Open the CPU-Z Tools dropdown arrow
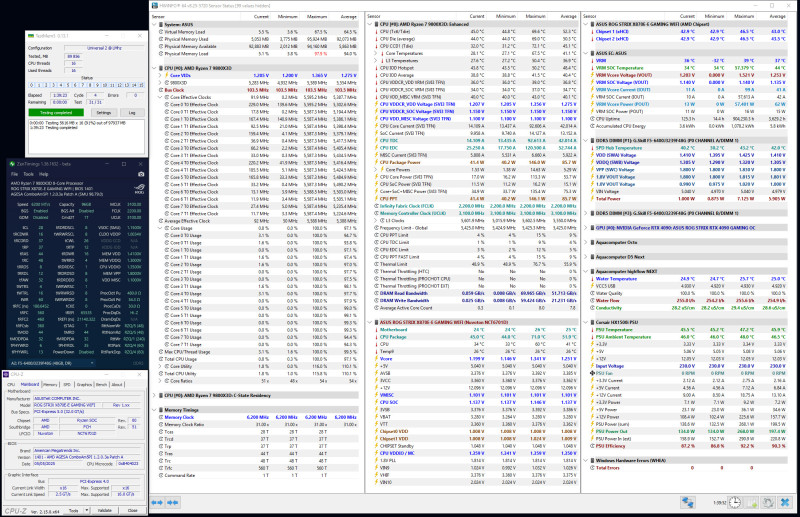This screenshot has width=800, height=517. pyautogui.click(x=87, y=510)
